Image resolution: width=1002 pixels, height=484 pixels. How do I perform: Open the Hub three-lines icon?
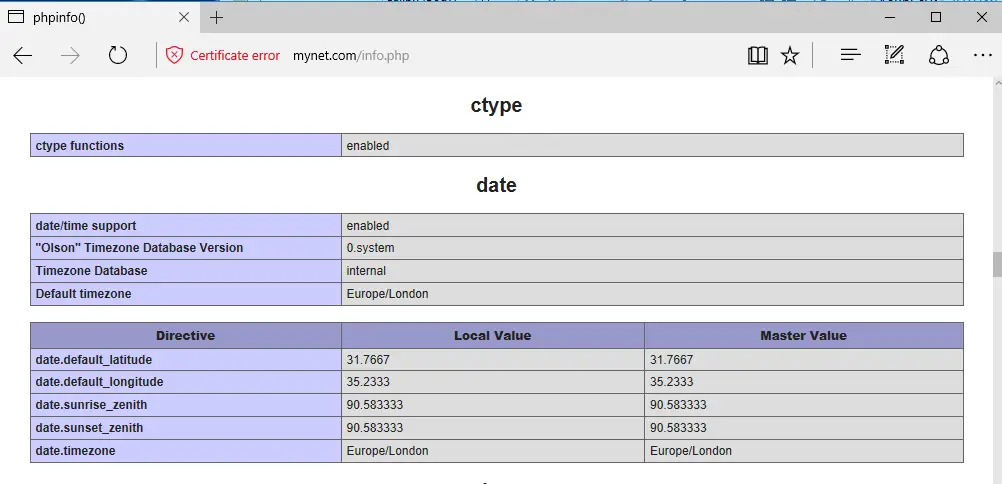[851, 56]
